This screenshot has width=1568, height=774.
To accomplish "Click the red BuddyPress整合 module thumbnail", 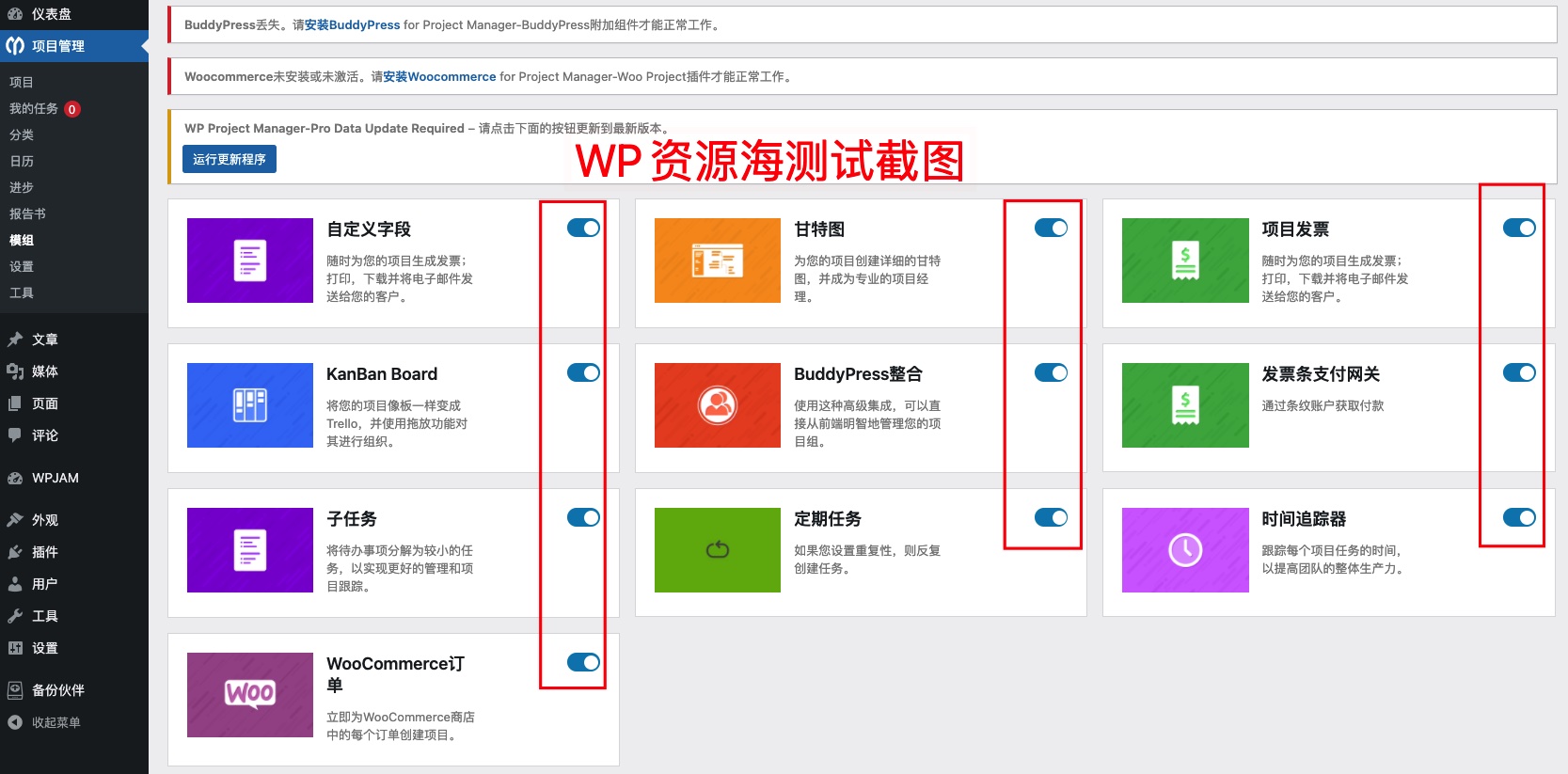I will tap(718, 405).
